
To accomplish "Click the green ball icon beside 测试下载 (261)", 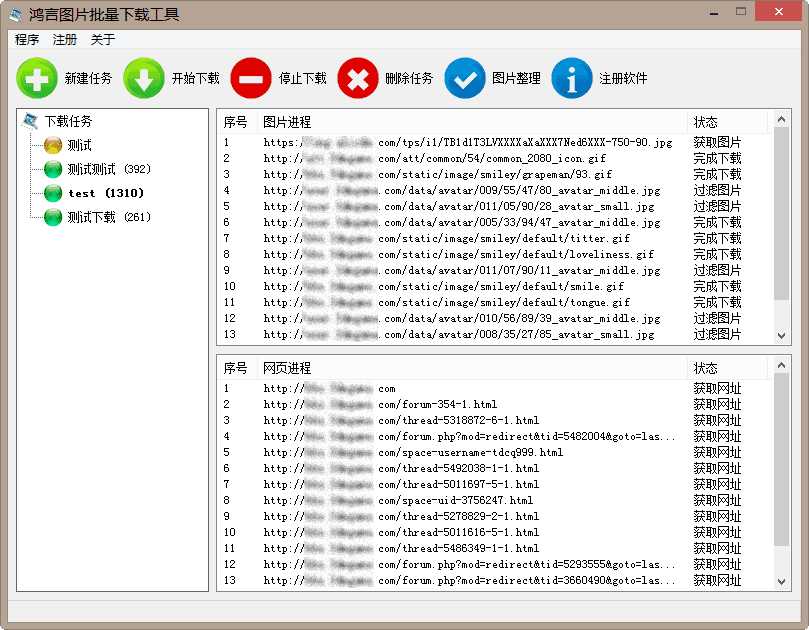I will coord(53,217).
